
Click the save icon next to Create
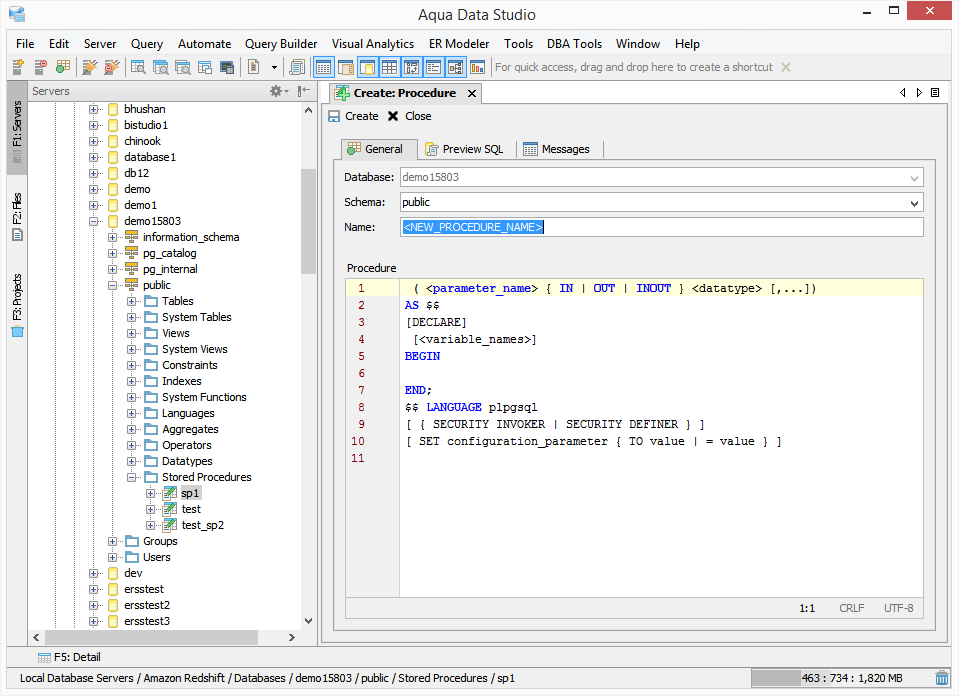point(334,116)
